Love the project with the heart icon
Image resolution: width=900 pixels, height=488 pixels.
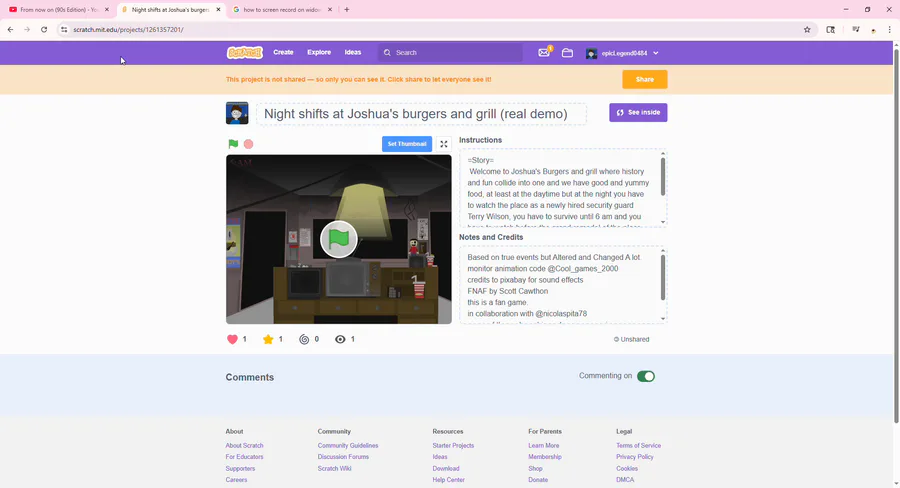click(232, 339)
